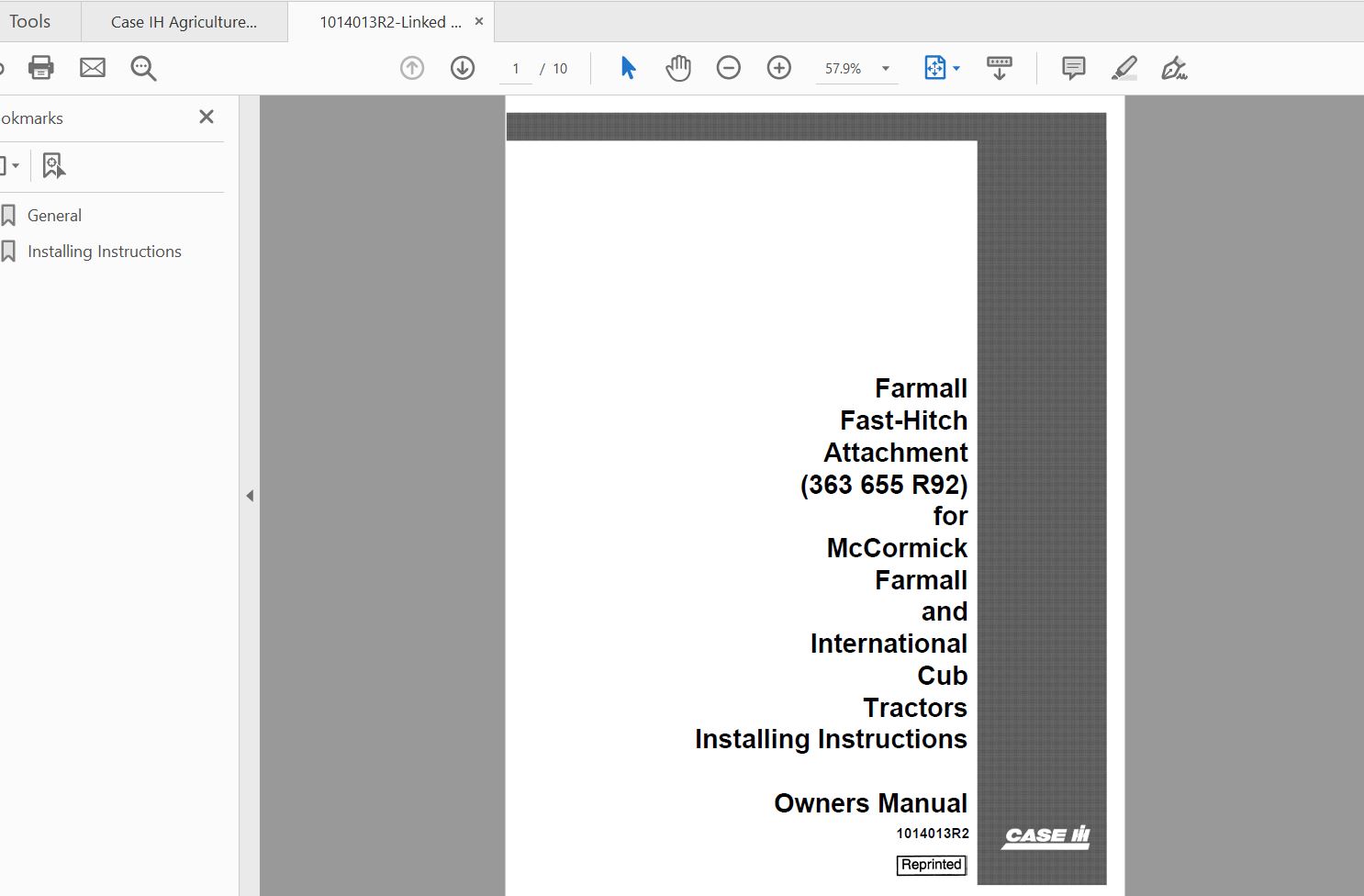Open the 57.9% zoom level dropdown

point(886,69)
